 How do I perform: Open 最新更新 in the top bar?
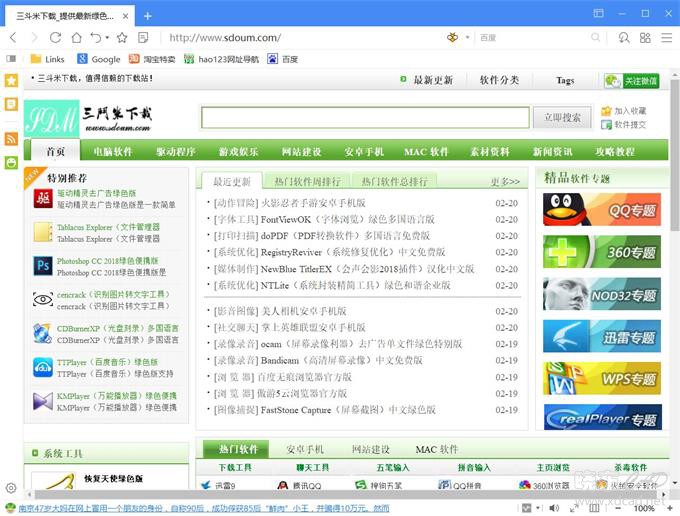click(433, 80)
